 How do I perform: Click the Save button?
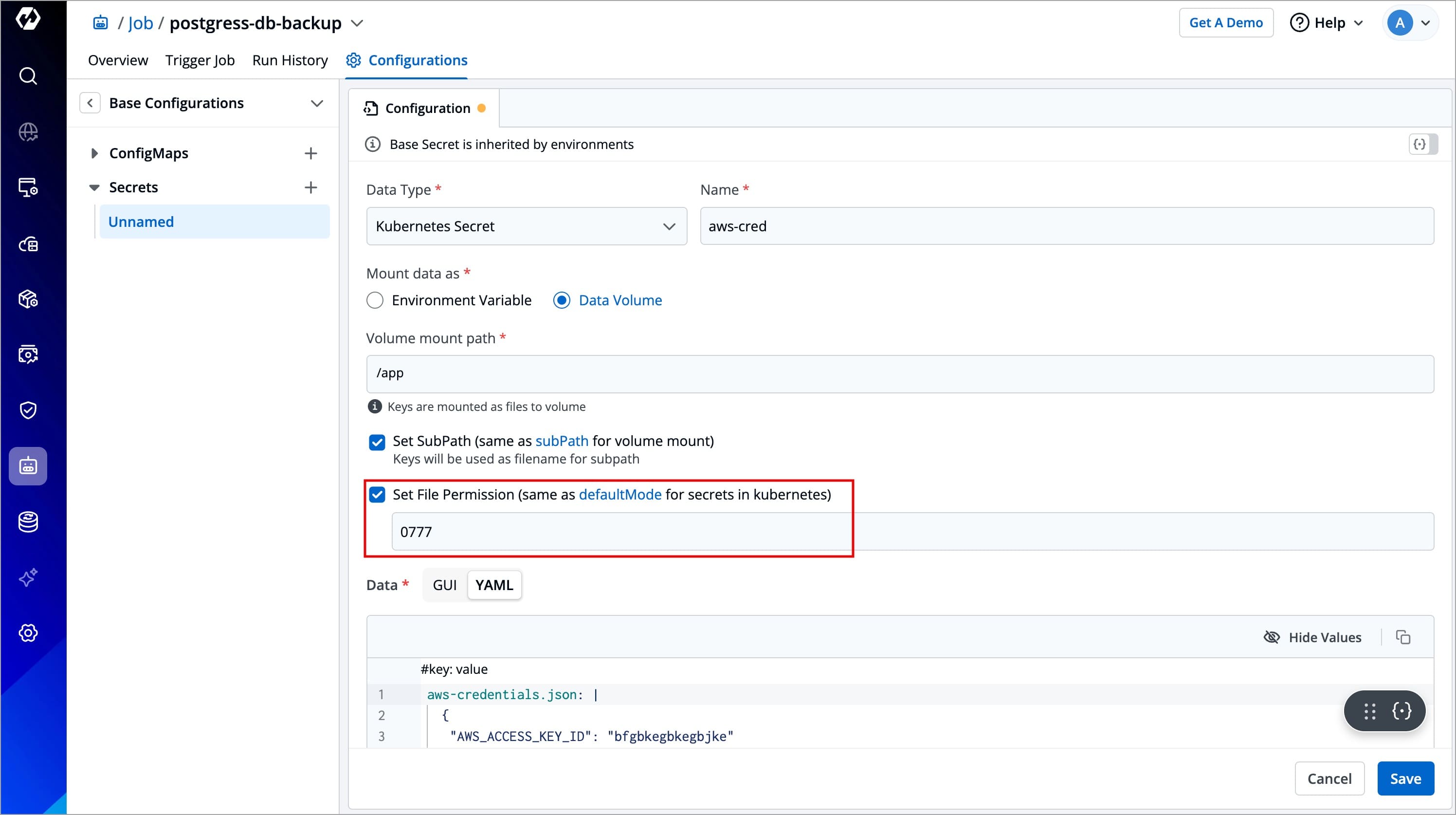1404,779
